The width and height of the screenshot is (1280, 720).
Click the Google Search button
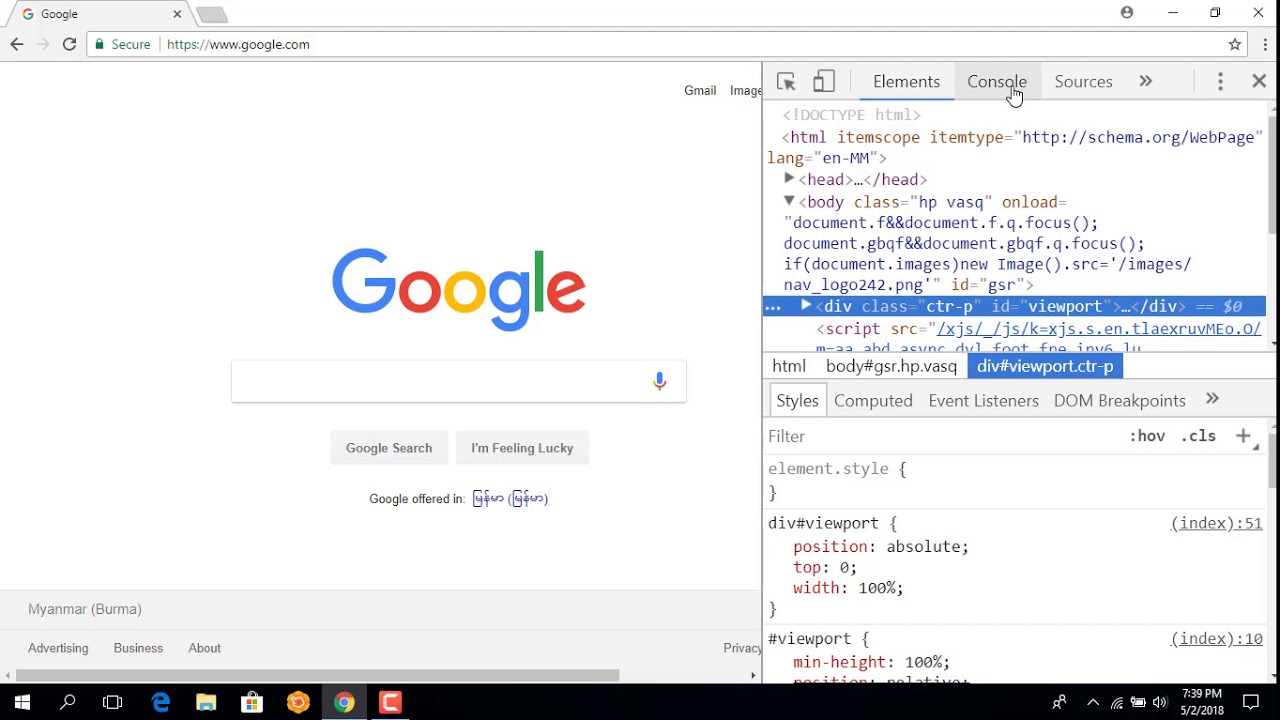389,448
